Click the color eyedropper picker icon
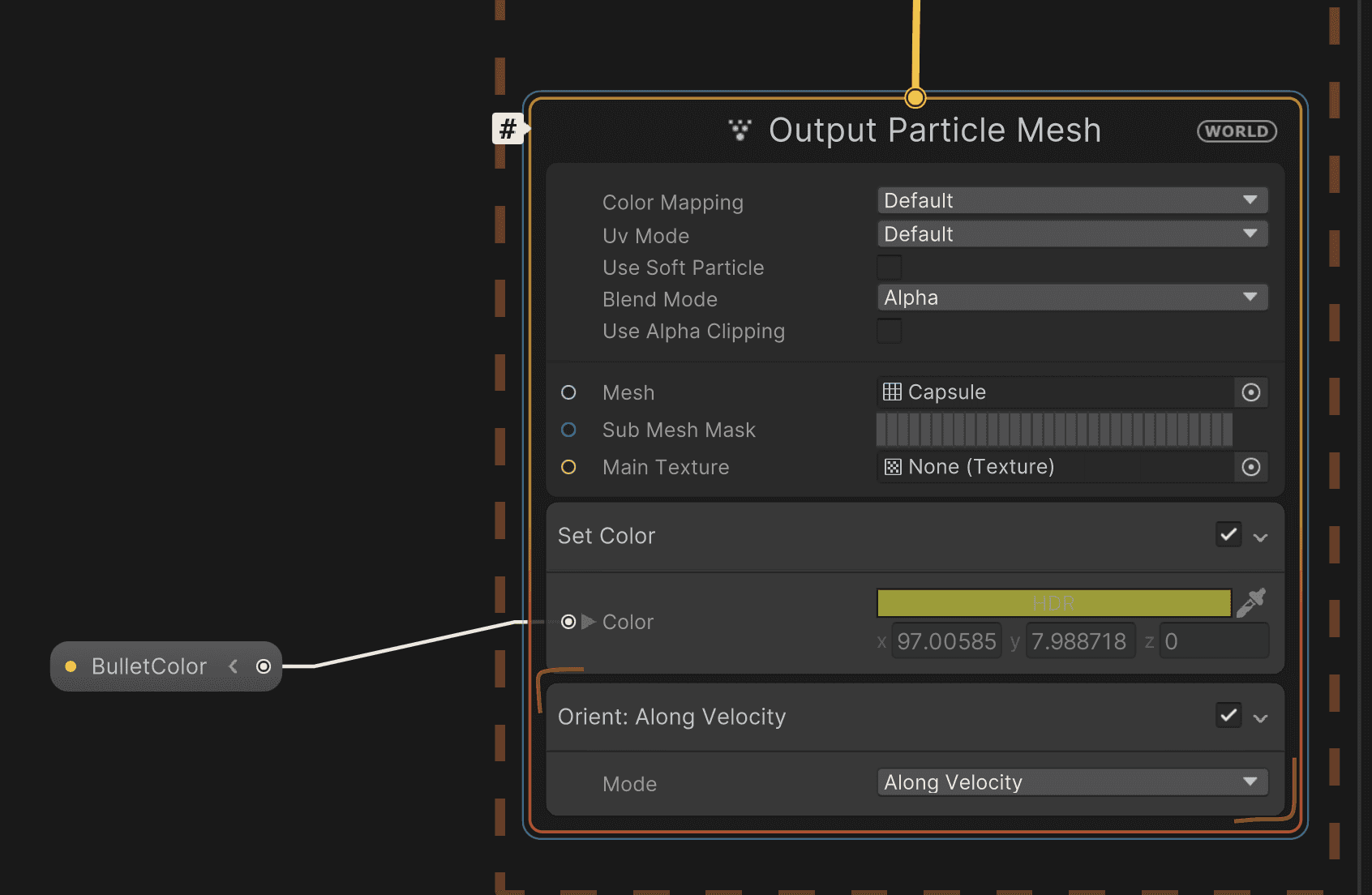Viewport: 1372px width, 895px height. pyautogui.click(x=1251, y=602)
